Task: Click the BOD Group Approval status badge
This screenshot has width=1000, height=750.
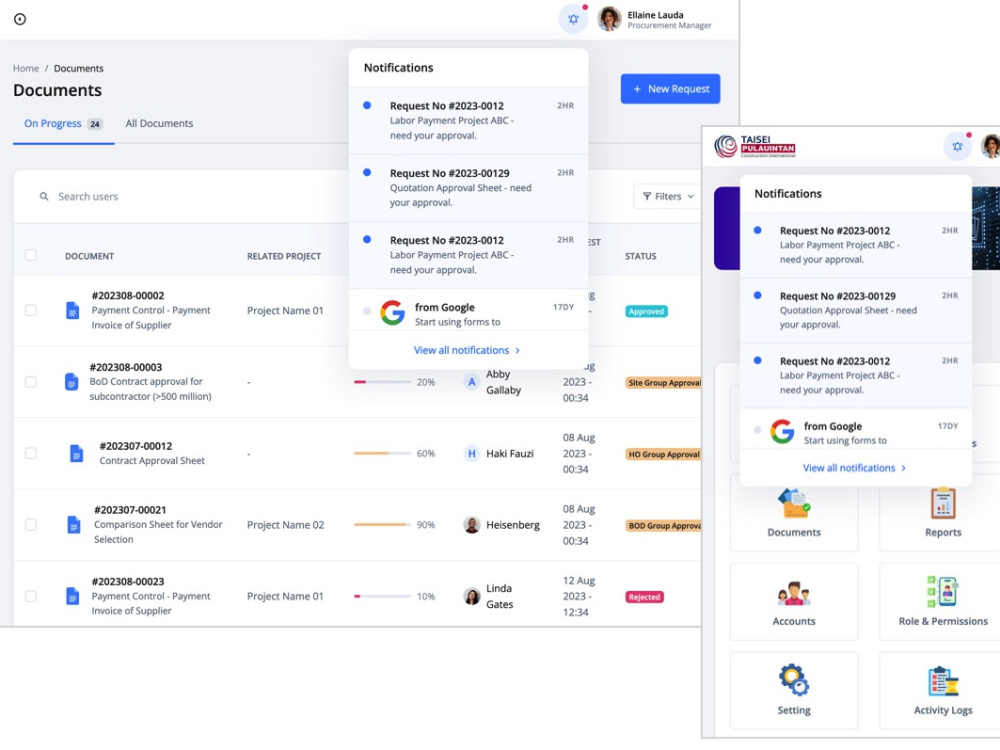Action: [x=663, y=526]
